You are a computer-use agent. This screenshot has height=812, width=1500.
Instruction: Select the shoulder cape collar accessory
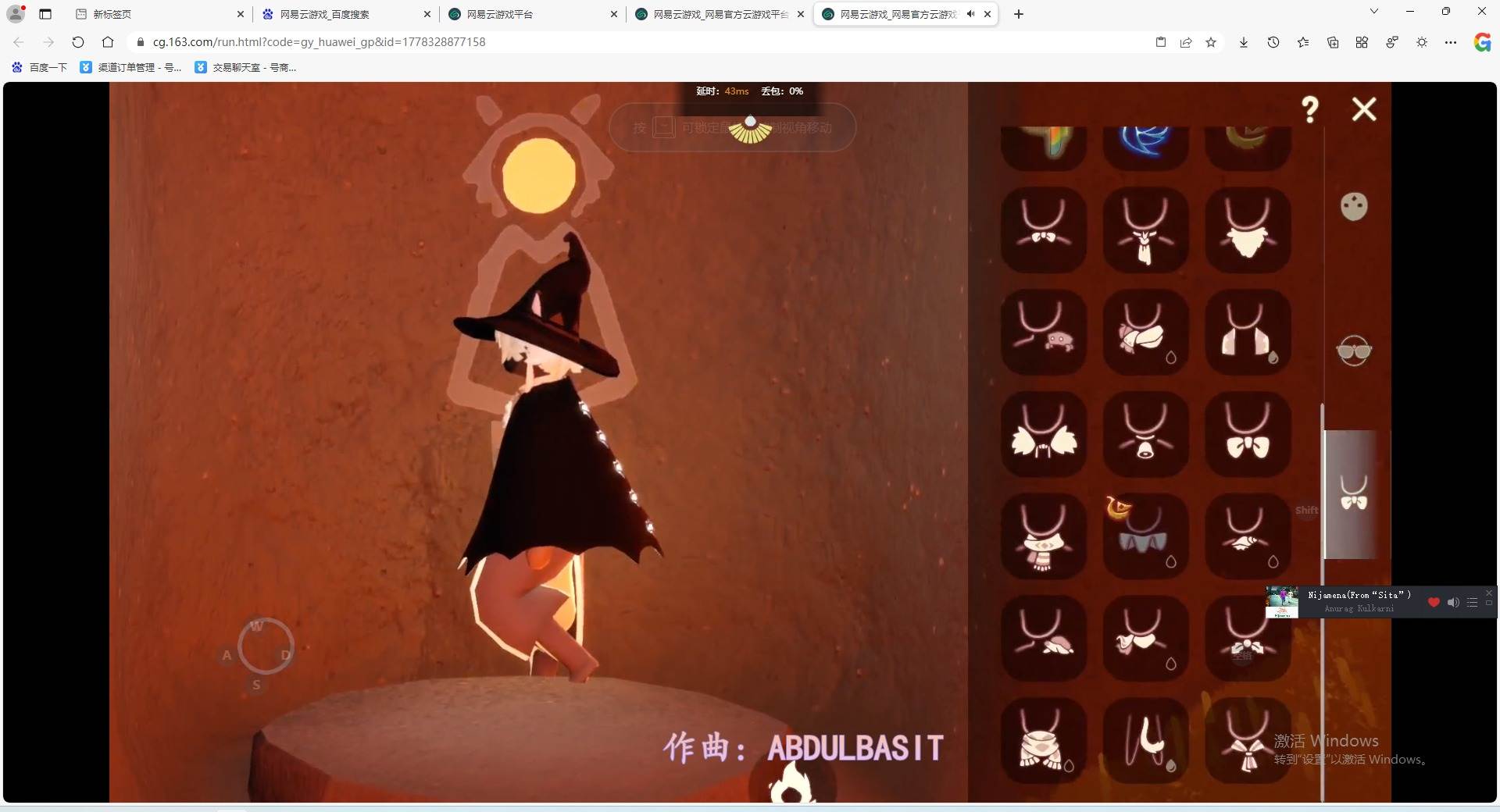click(1248, 332)
